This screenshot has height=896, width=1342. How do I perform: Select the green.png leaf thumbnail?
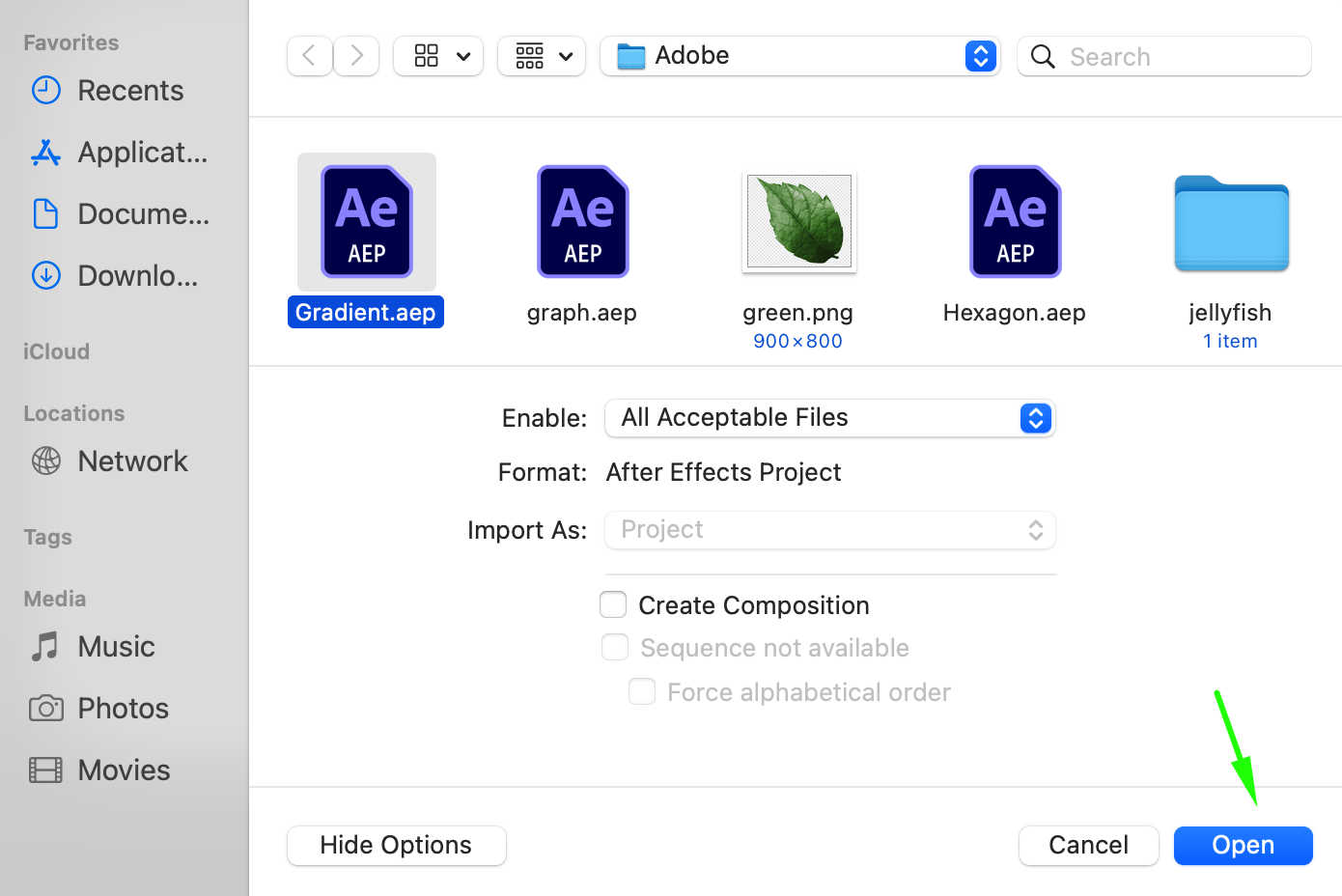pos(799,222)
